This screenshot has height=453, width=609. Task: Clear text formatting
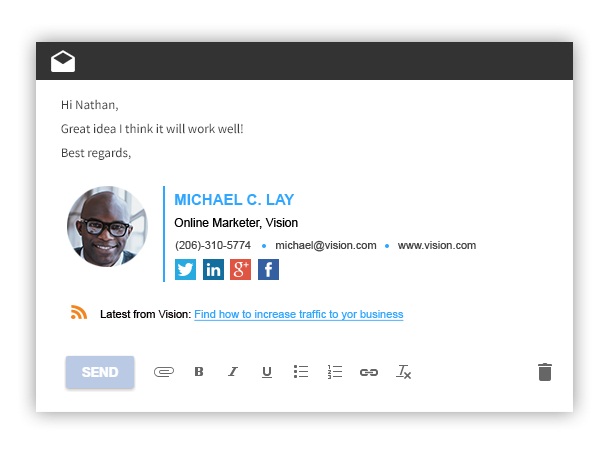[404, 372]
